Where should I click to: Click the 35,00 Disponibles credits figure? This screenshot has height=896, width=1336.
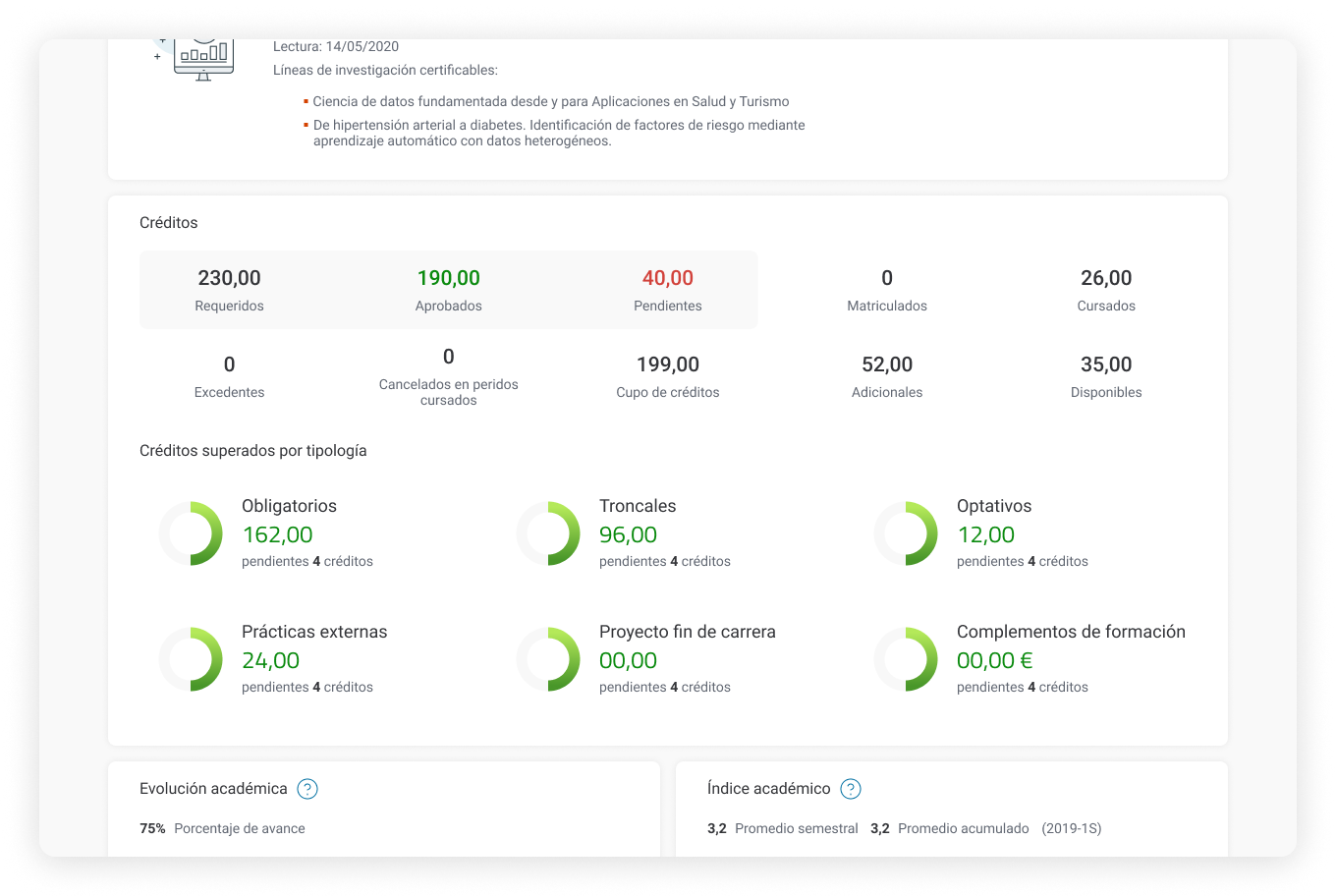[x=1106, y=365]
